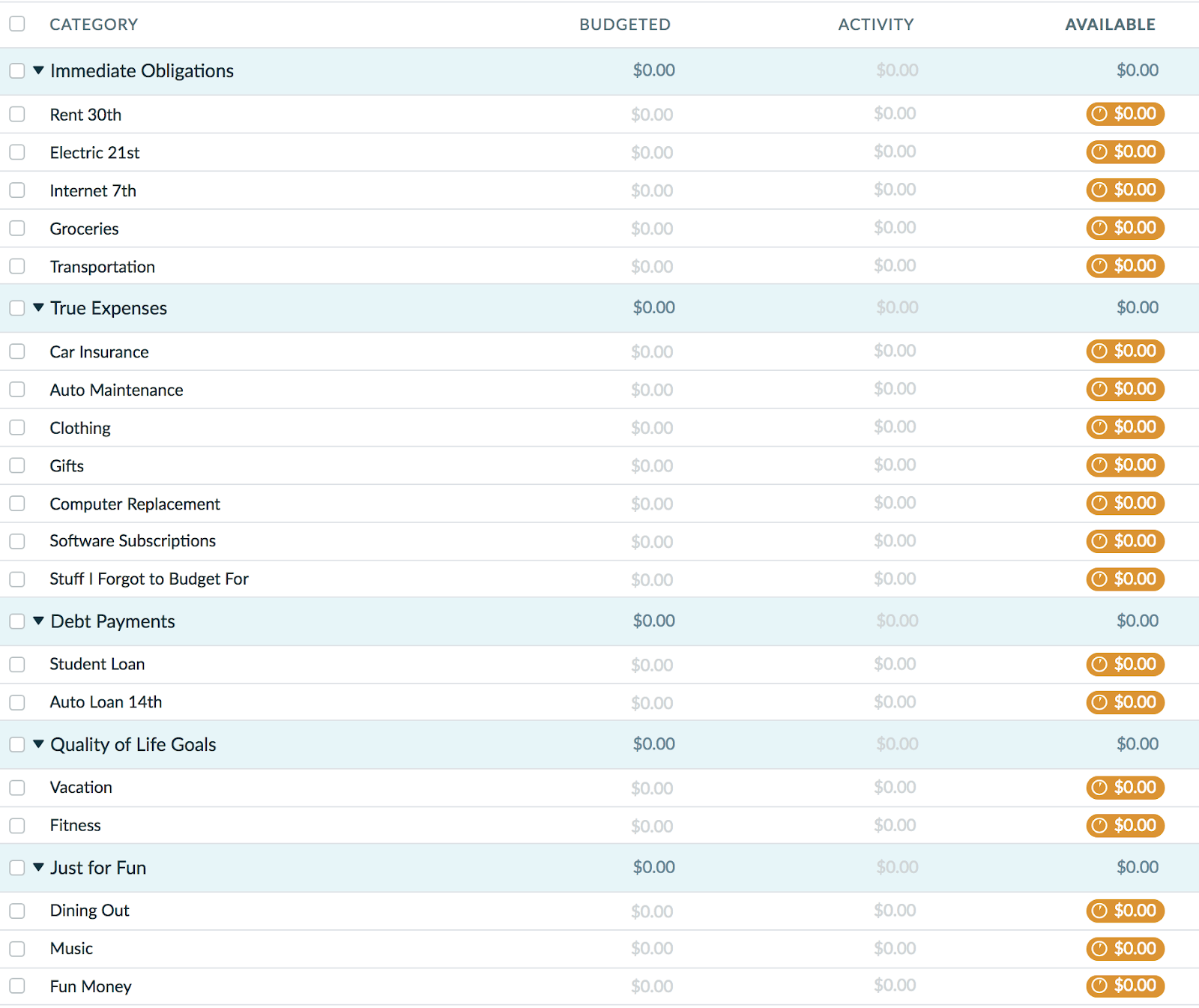Select the Stuff I Forgot to Budget For name
The height and width of the screenshot is (1008, 1199).
[149, 579]
